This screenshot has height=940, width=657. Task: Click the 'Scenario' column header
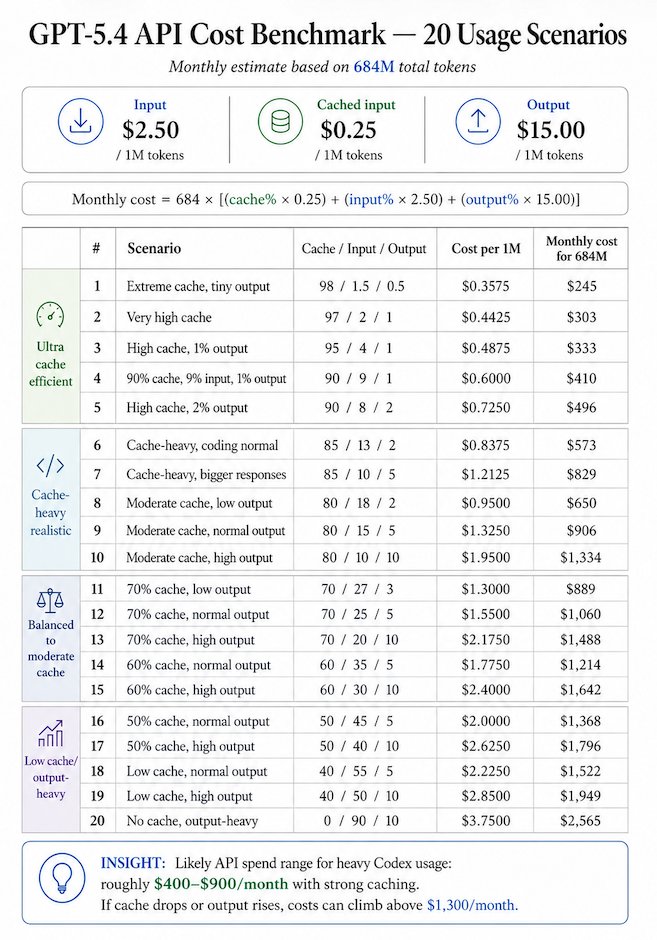point(154,248)
